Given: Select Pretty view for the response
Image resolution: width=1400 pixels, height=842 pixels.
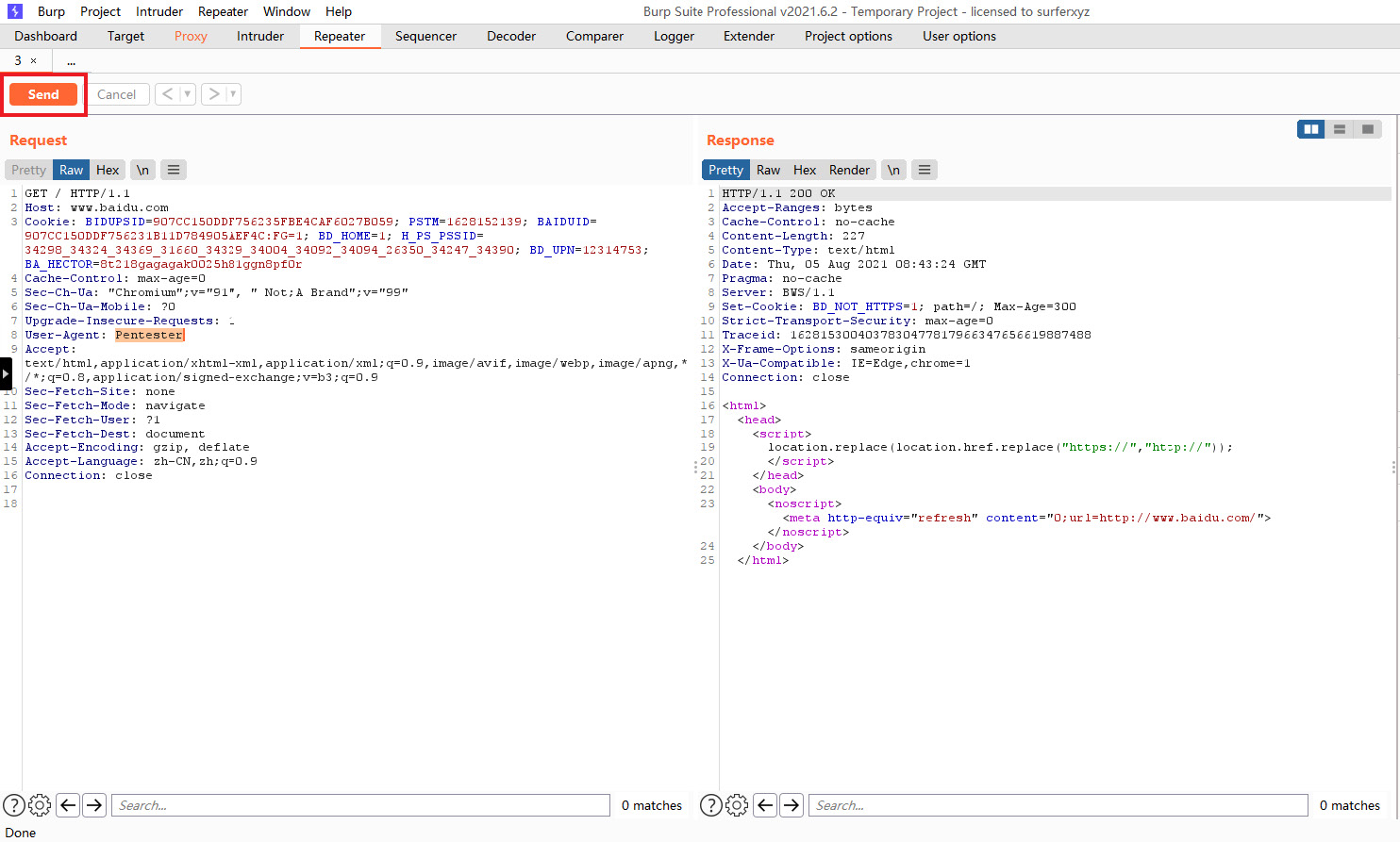Looking at the screenshot, I should pos(725,170).
